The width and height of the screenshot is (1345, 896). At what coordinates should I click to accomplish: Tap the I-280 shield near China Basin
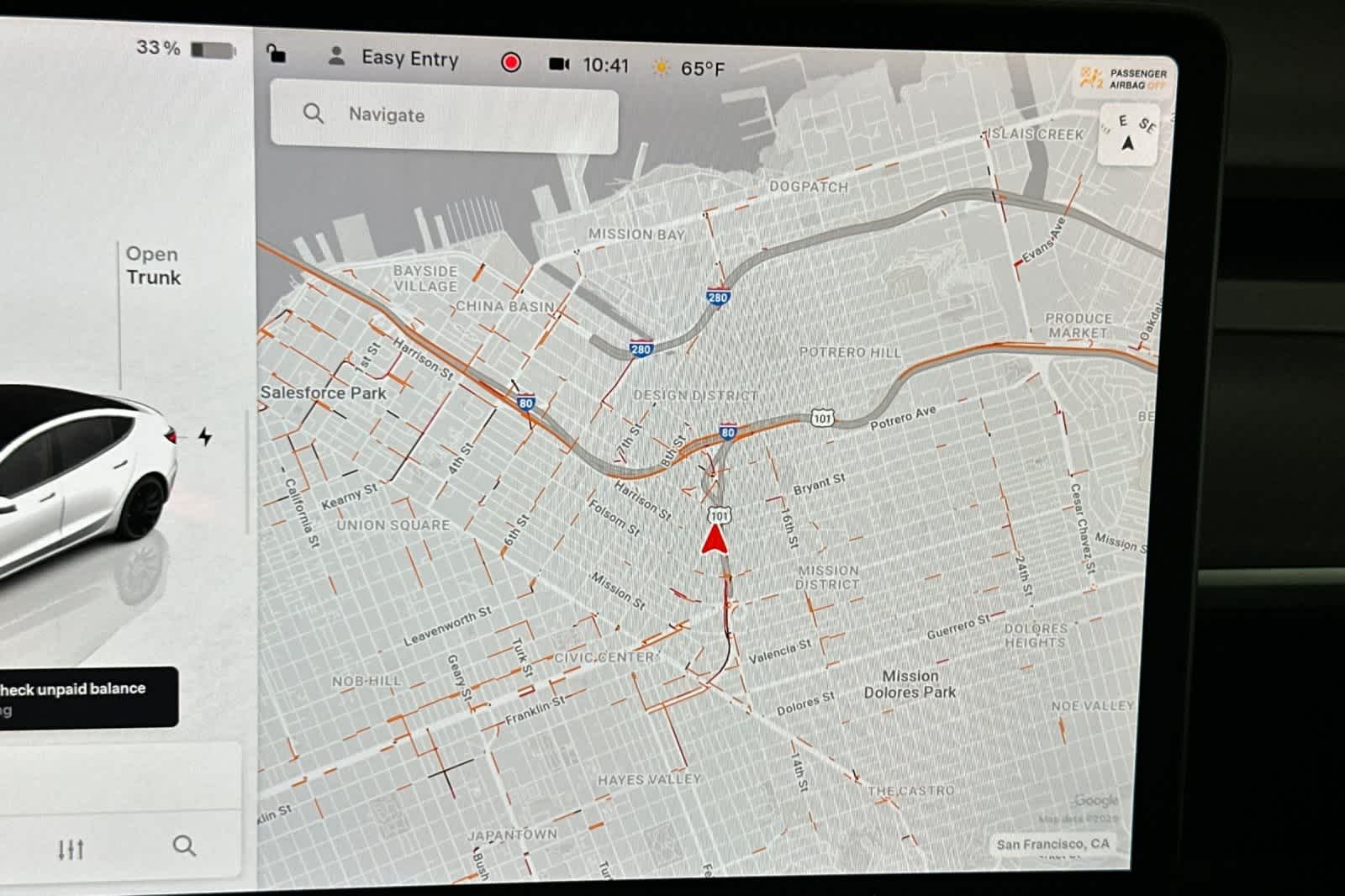click(641, 350)
